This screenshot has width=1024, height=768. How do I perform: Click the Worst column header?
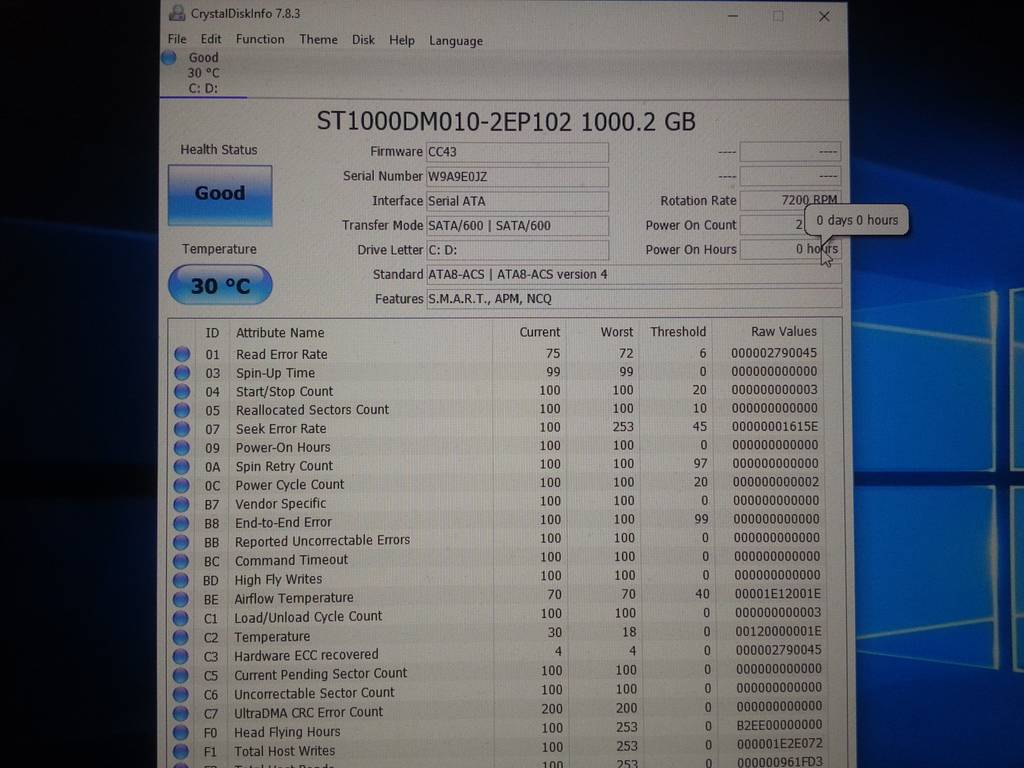pyautogui.click(x=616, y=332)
